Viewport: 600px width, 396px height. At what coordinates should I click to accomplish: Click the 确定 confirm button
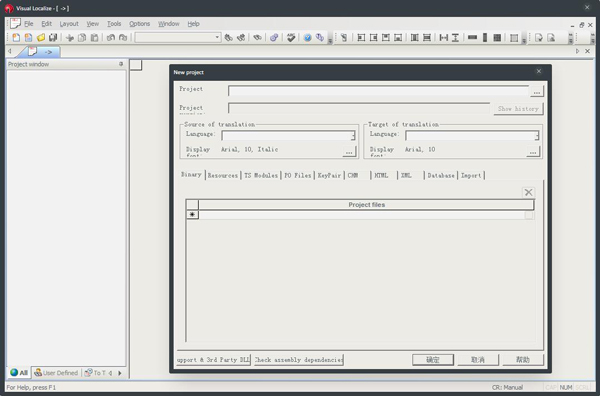pyautogui.click(x=433, y=360)
